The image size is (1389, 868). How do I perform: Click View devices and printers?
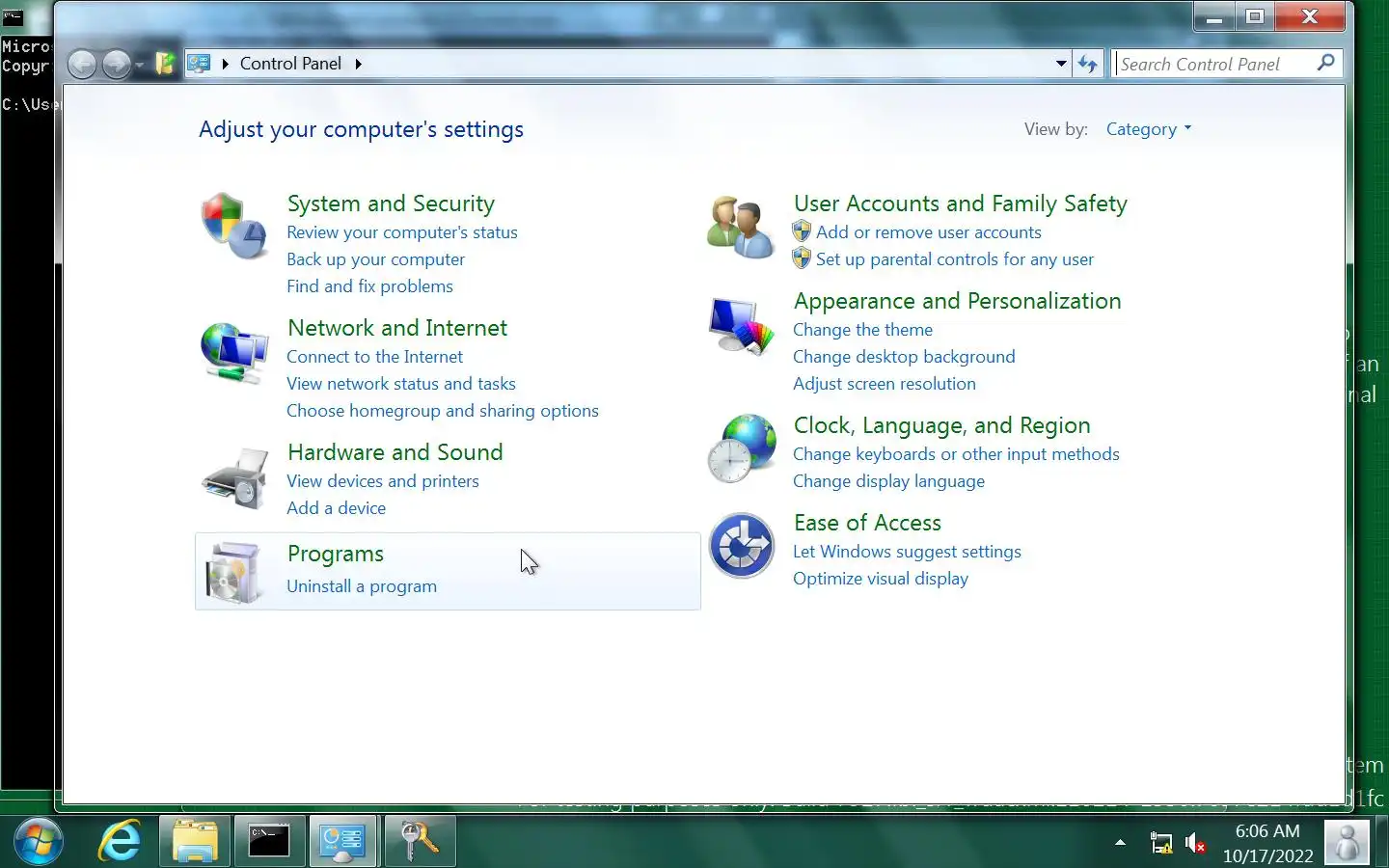[383, 481]
